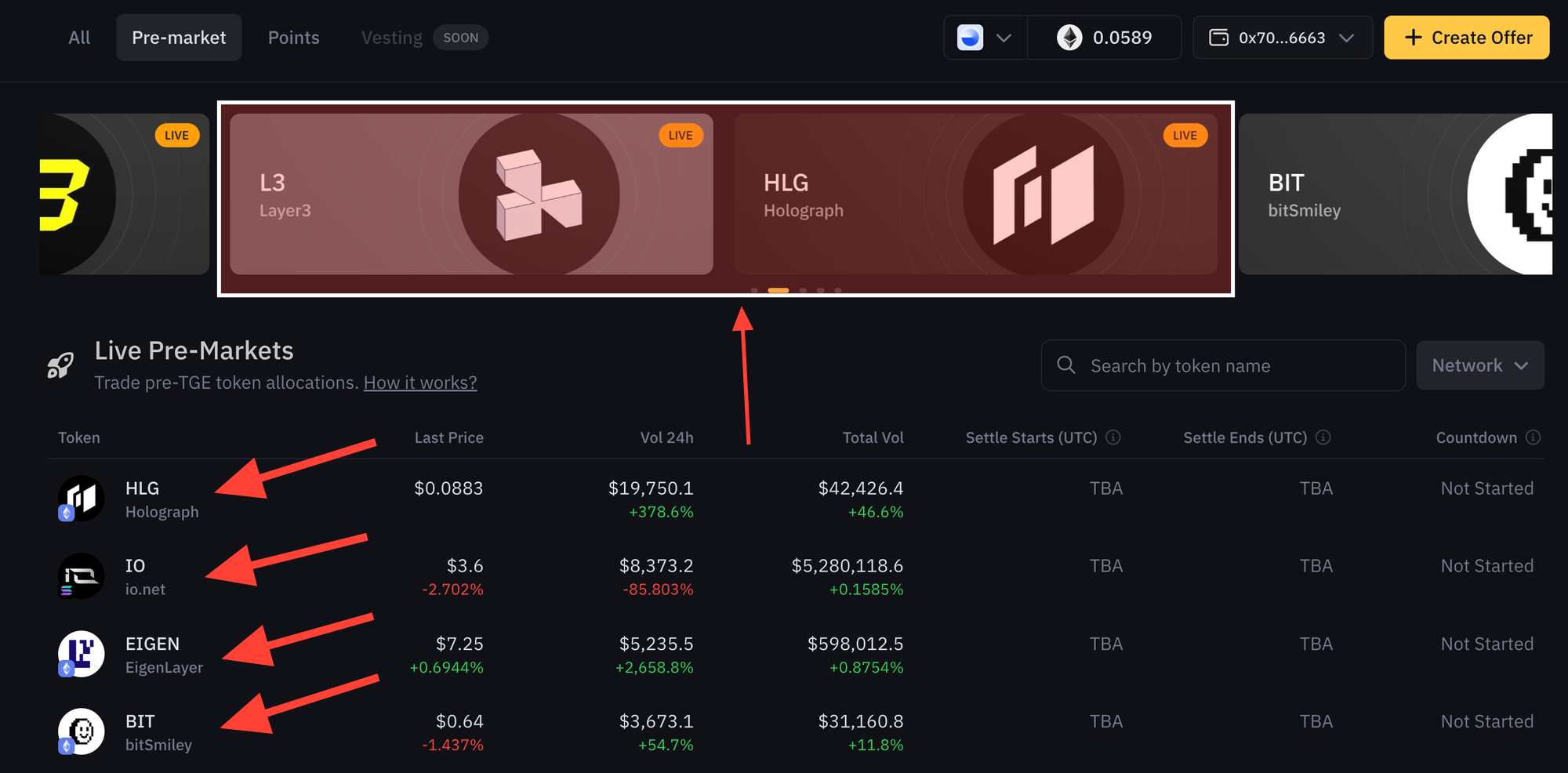Click the Last Price column header
This screenshot has height=773, width=1568.
click(449, 437)
